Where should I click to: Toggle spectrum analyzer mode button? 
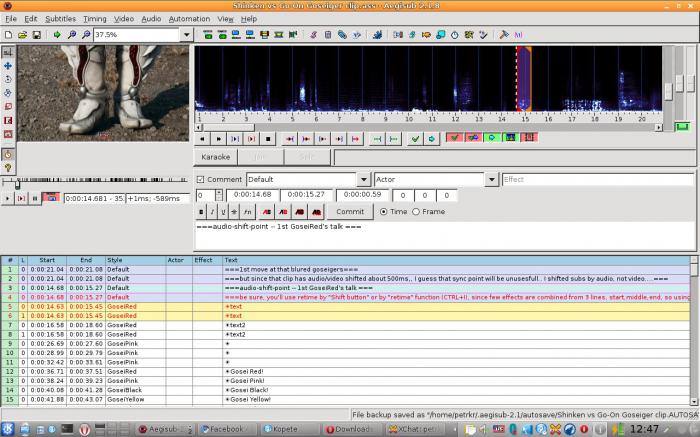pos(510,137)
